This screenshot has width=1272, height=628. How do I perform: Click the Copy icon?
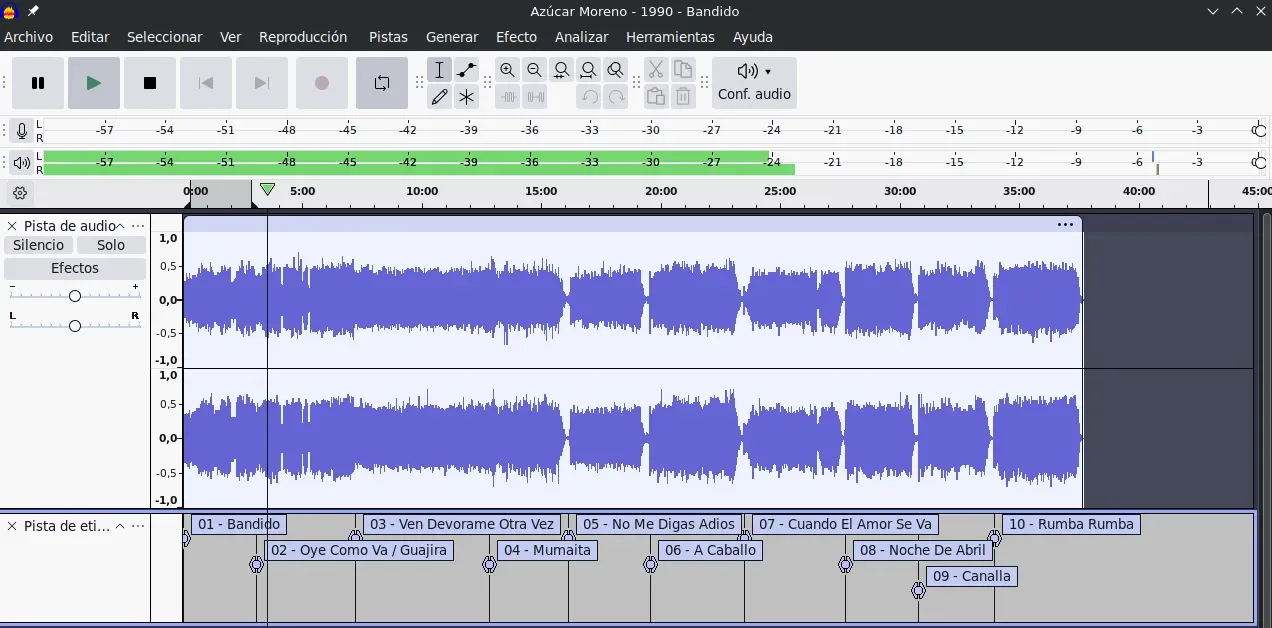tap(683, 70)
